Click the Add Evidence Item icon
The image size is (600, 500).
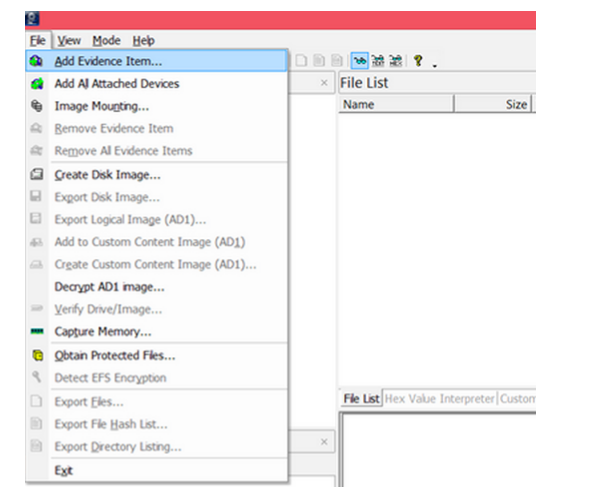[x=36, y=61]
